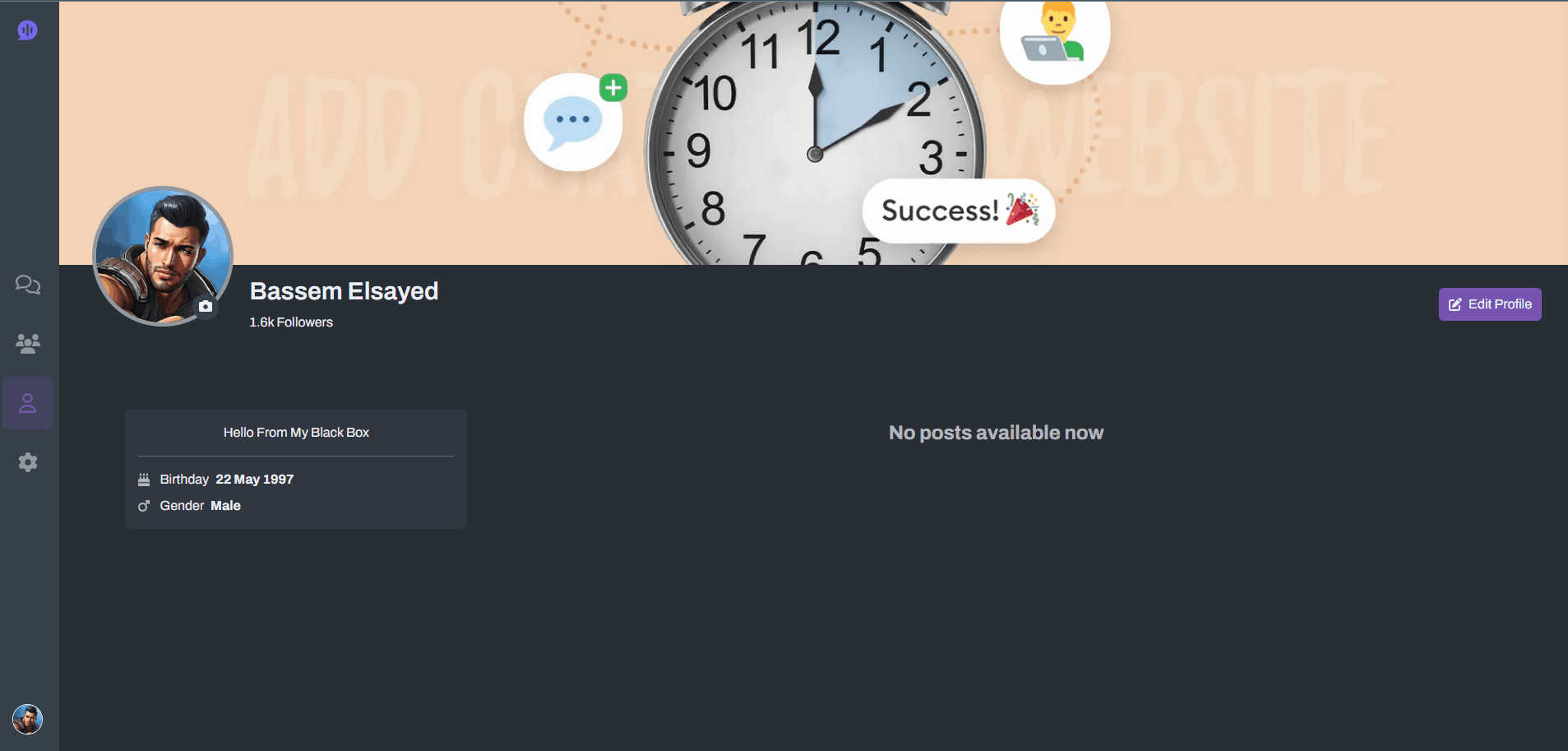This screenshot has height=751, width=1568.
Task: Click the small avatar at sidebar bottom
Action: [x=27, y=720]
